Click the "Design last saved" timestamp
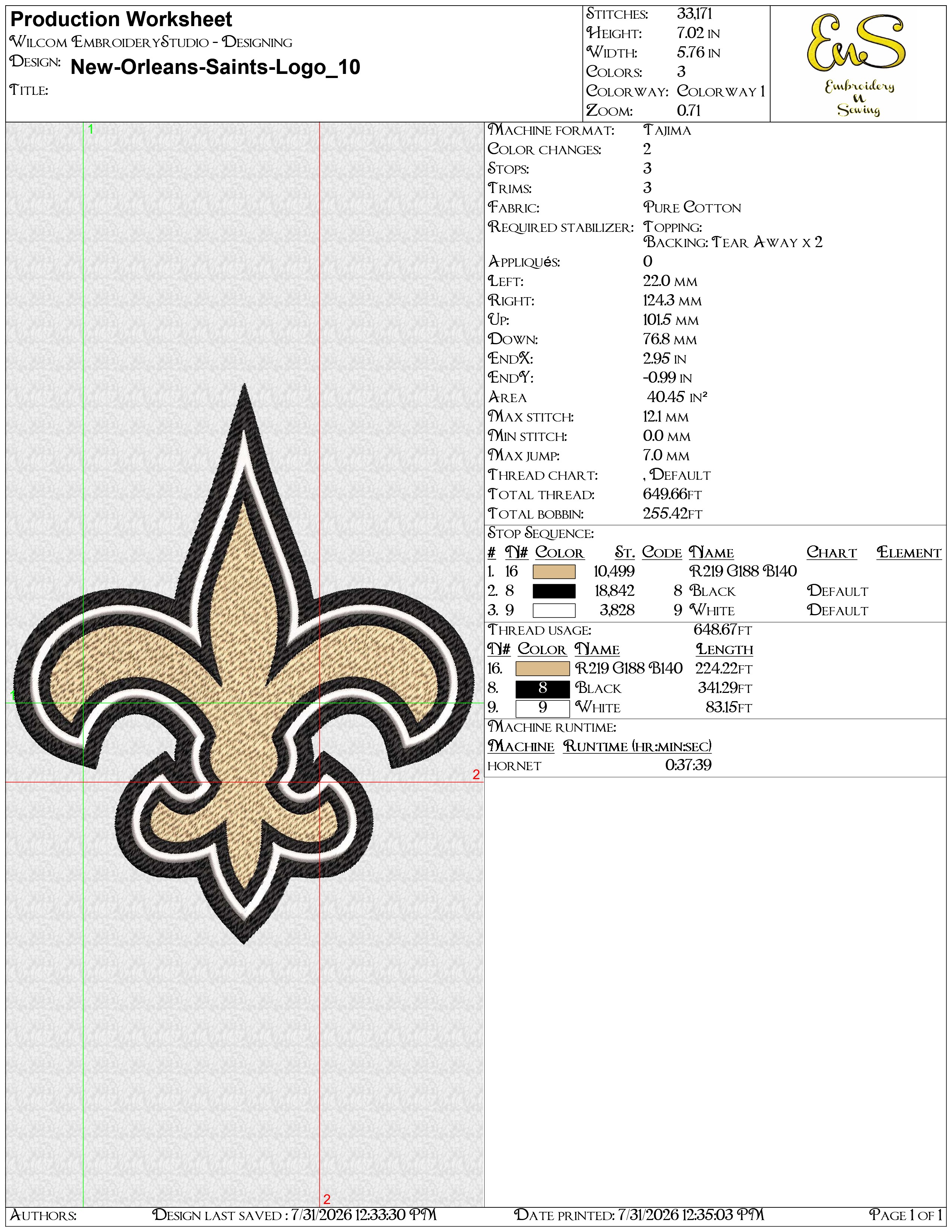 (x=295, y=1215)
